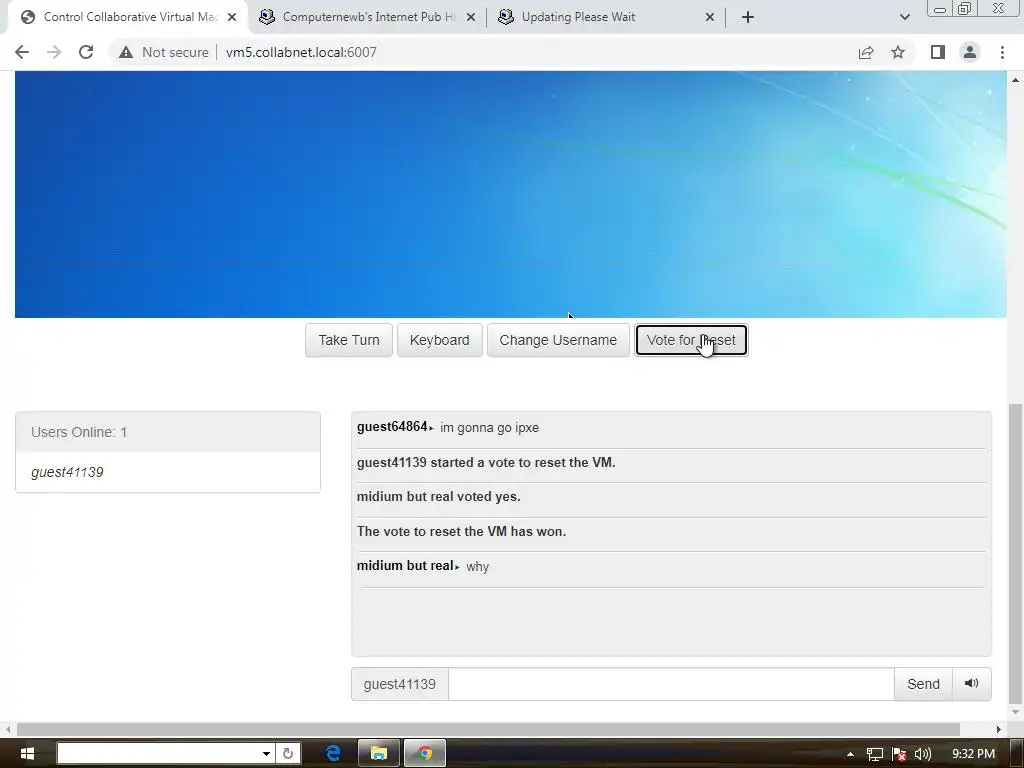
Task: Click the Action Center flag icon
Action: tap(899, 754)
